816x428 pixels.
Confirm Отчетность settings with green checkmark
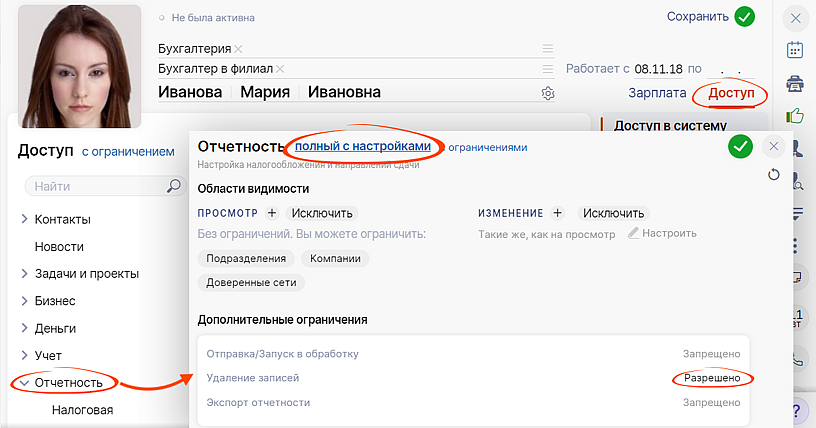[x=740, y=147]
